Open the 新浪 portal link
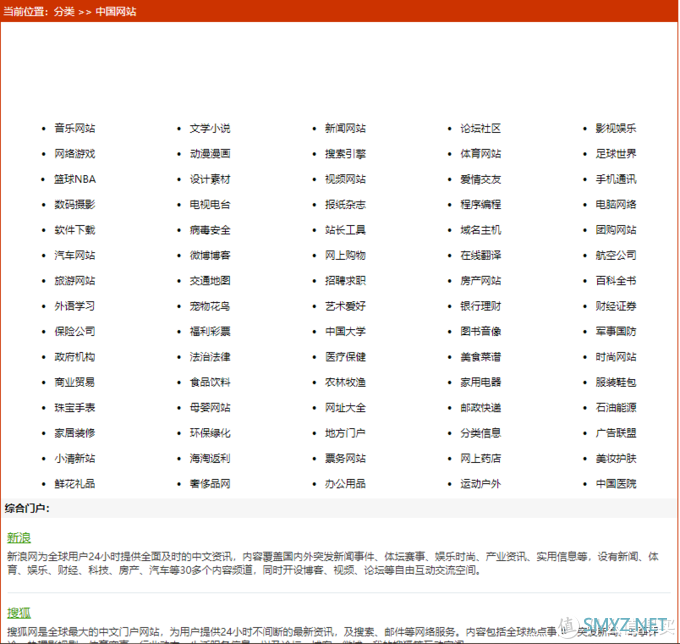Screen dimensions: 680x644 pyautogui.click(x=19, y=537)
